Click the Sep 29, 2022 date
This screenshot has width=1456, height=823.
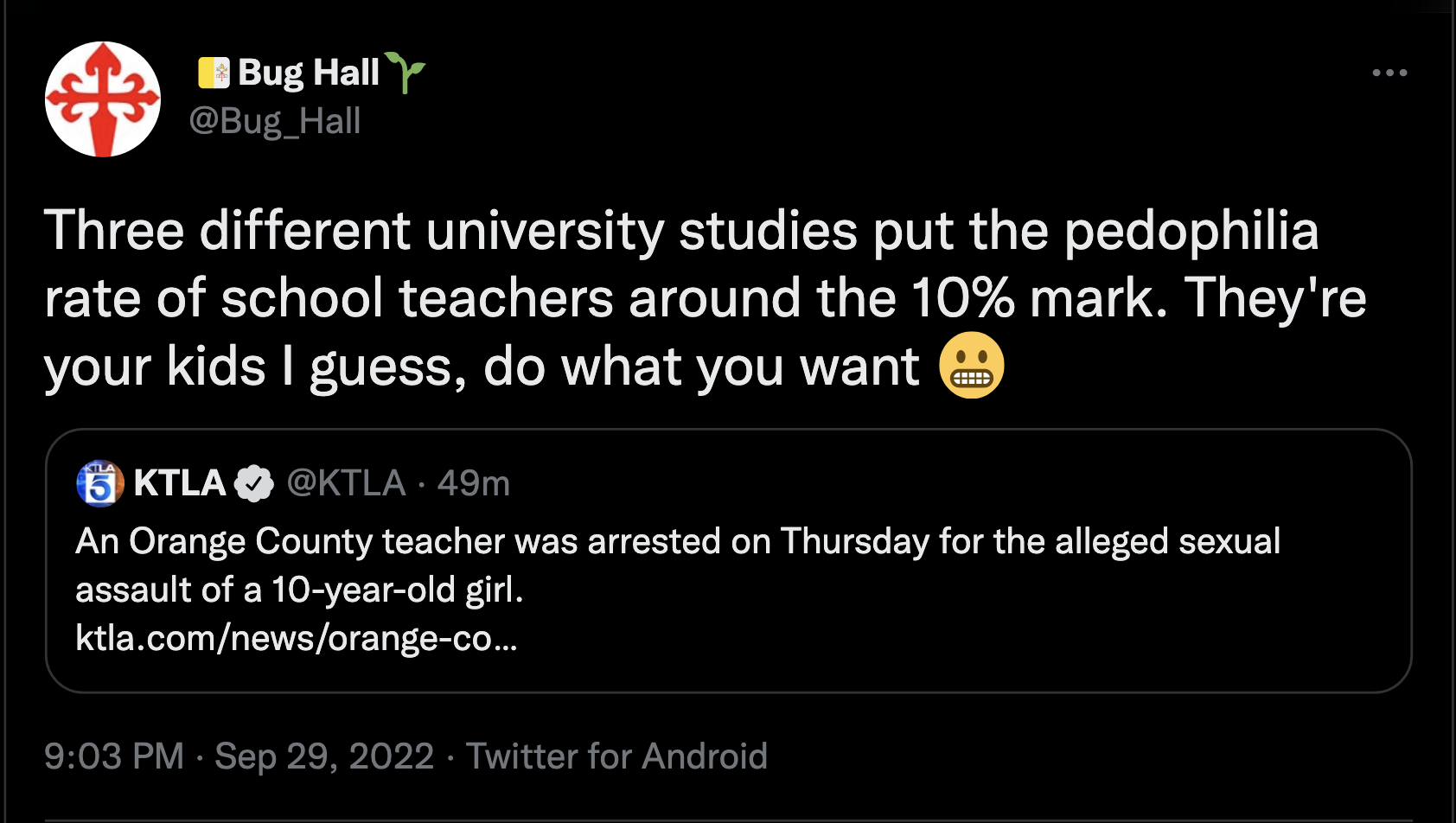tap(324, 756)
